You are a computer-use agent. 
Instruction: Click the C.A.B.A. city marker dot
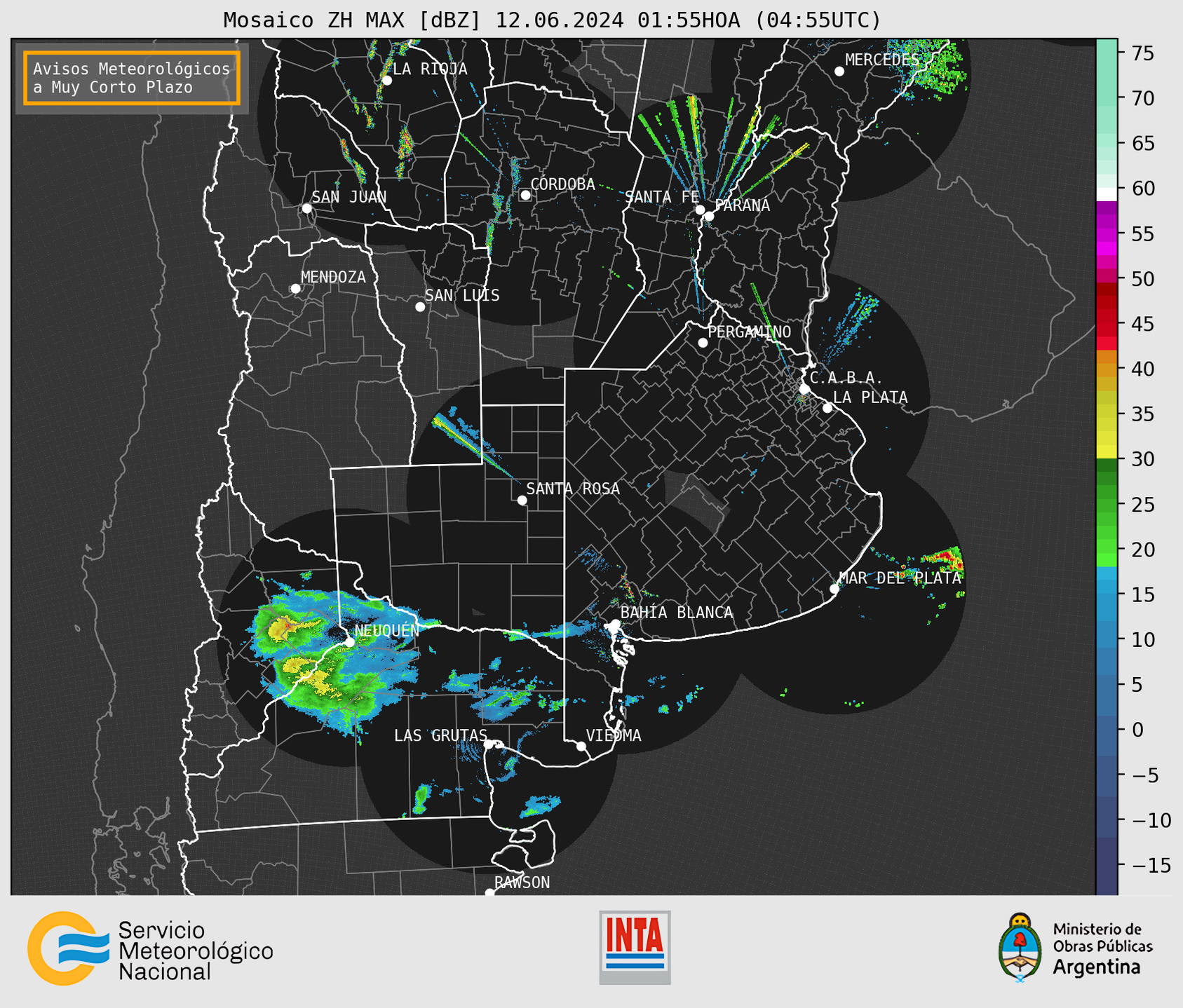tap(805, 389)
